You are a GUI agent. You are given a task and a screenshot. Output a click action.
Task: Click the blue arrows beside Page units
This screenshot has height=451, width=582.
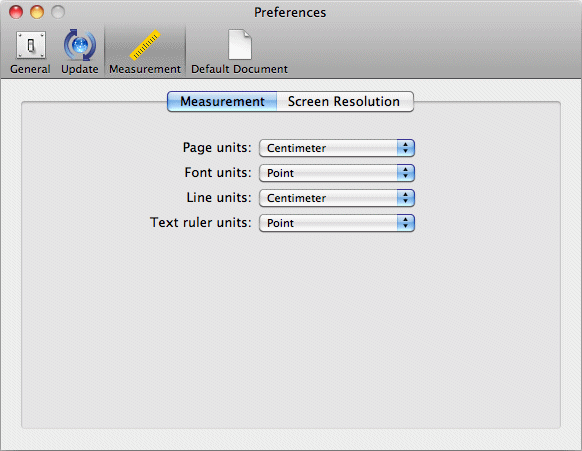[x=405, y=148]
